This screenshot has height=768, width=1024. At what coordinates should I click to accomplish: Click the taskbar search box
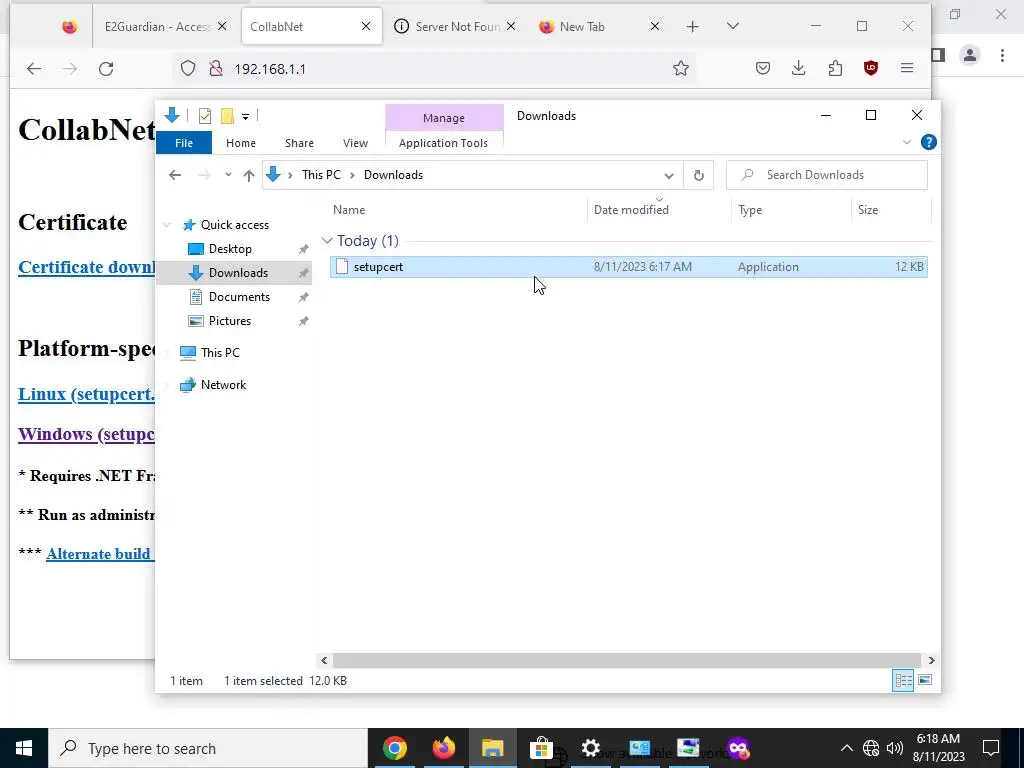point(208,748)
